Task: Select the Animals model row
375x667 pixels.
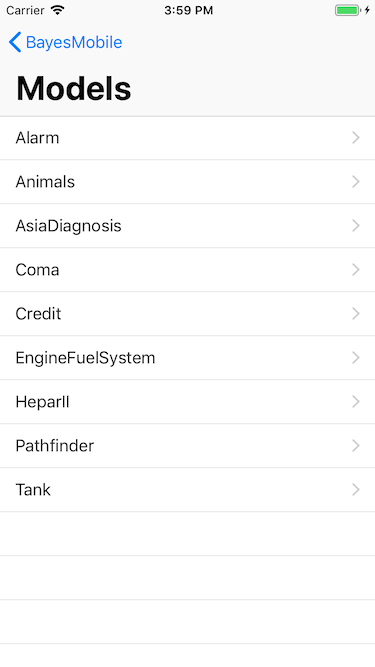Action: click(188, 182)
